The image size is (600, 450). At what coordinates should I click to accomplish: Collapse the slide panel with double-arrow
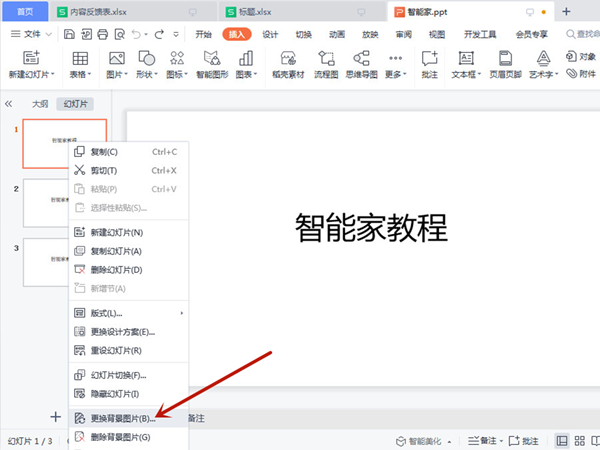pyautogui.click(x=9, y=103)
